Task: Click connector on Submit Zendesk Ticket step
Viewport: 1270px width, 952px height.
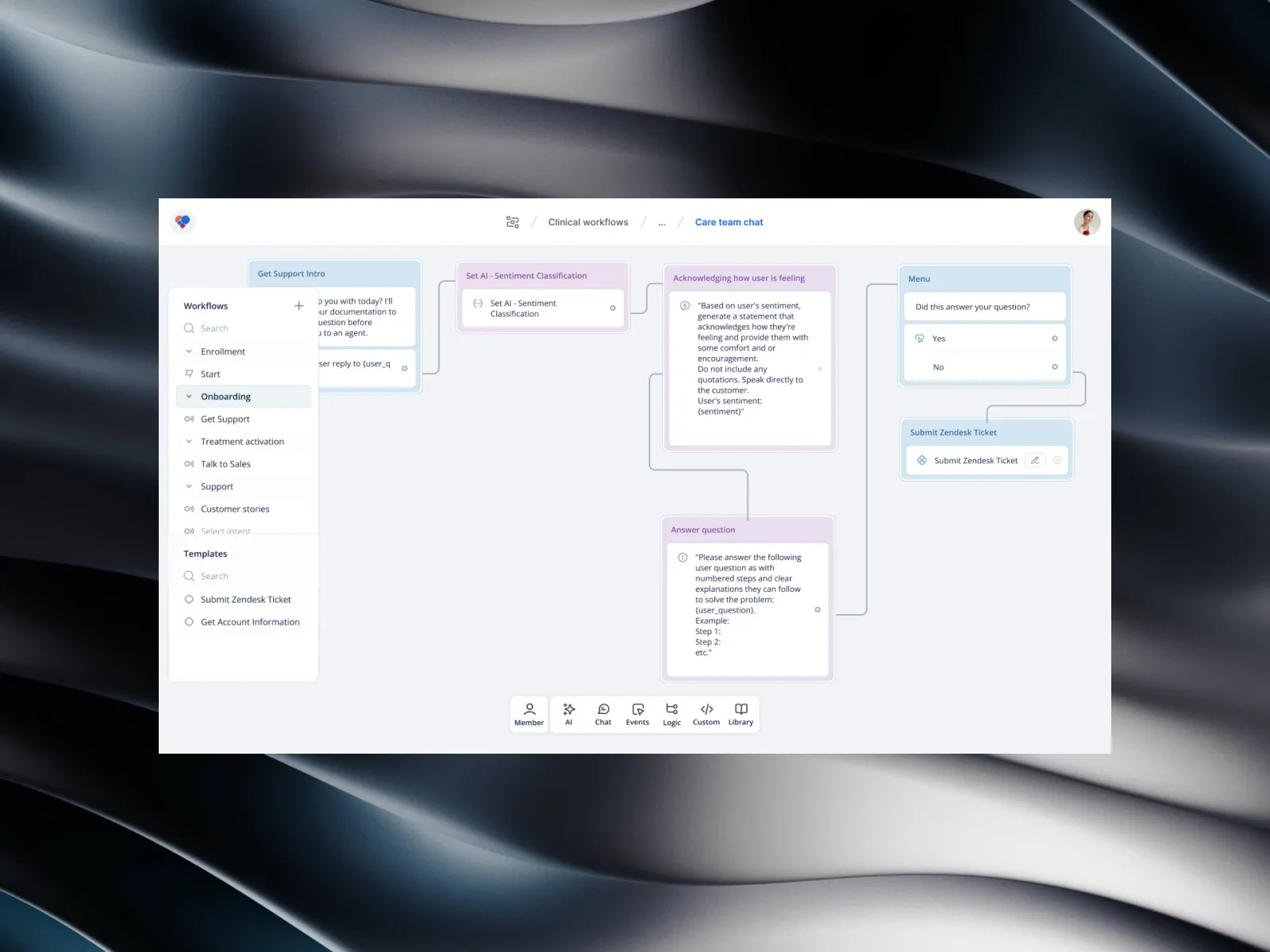Action: tap(1057, 460)
